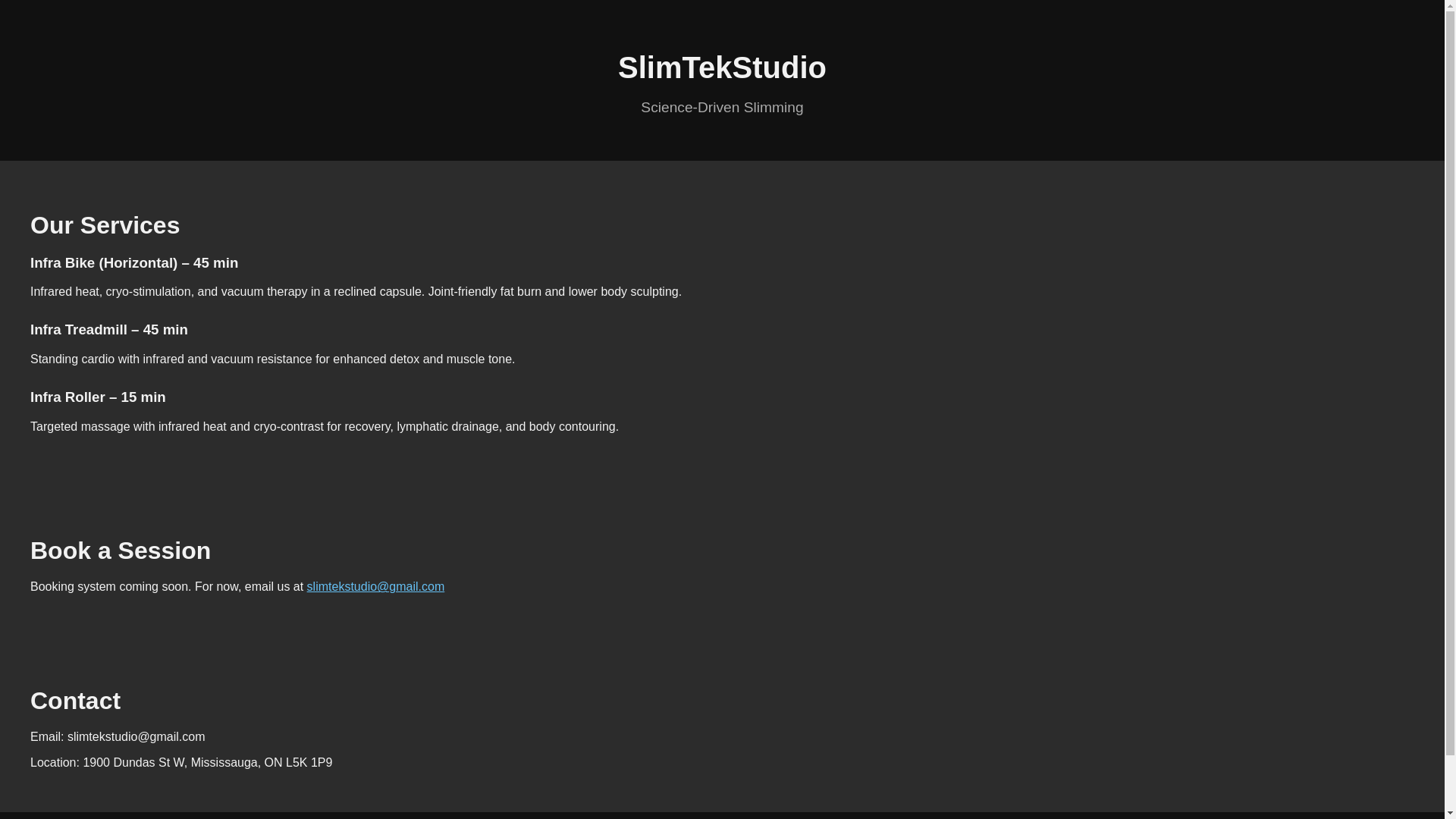Click the vertical page scrollbar

(x=1450, y=409)
